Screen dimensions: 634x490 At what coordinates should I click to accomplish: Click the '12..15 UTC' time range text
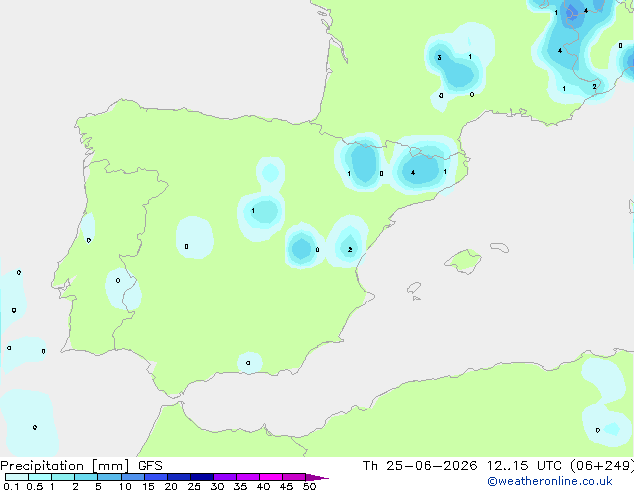point(524,466)
